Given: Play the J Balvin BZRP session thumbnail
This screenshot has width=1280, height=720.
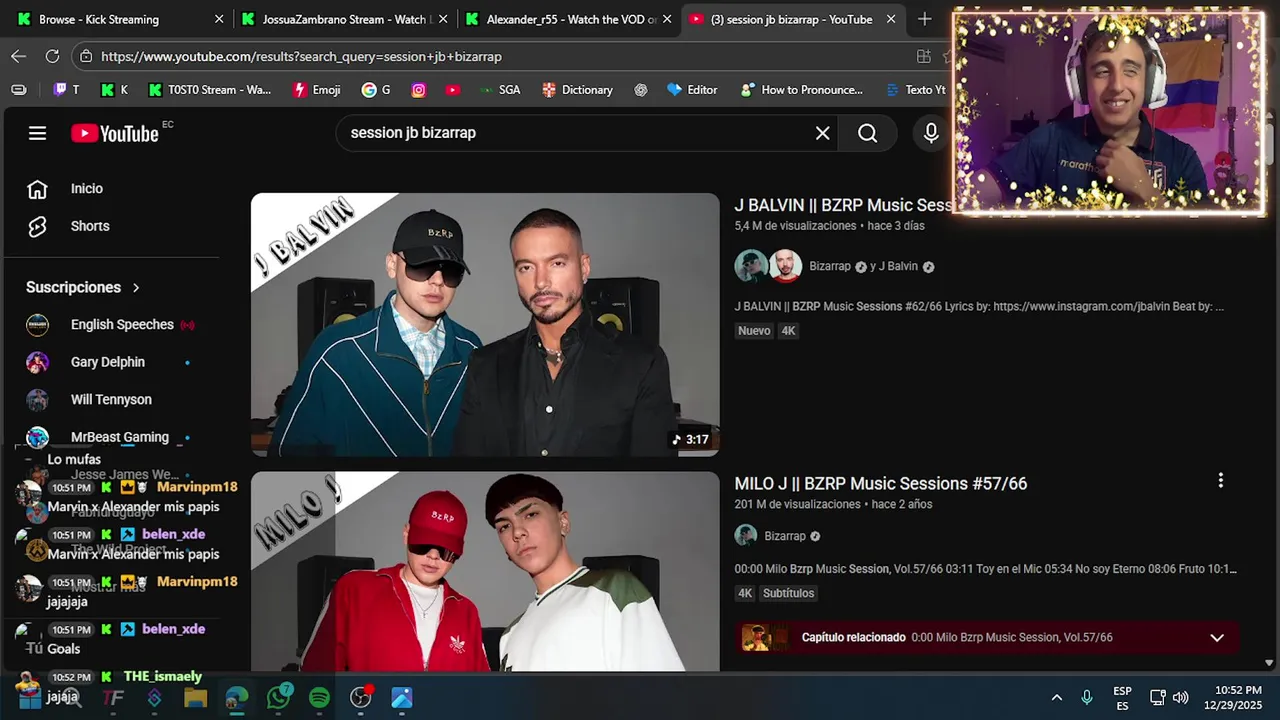Looking at the screenshot, I should point(485,325).
